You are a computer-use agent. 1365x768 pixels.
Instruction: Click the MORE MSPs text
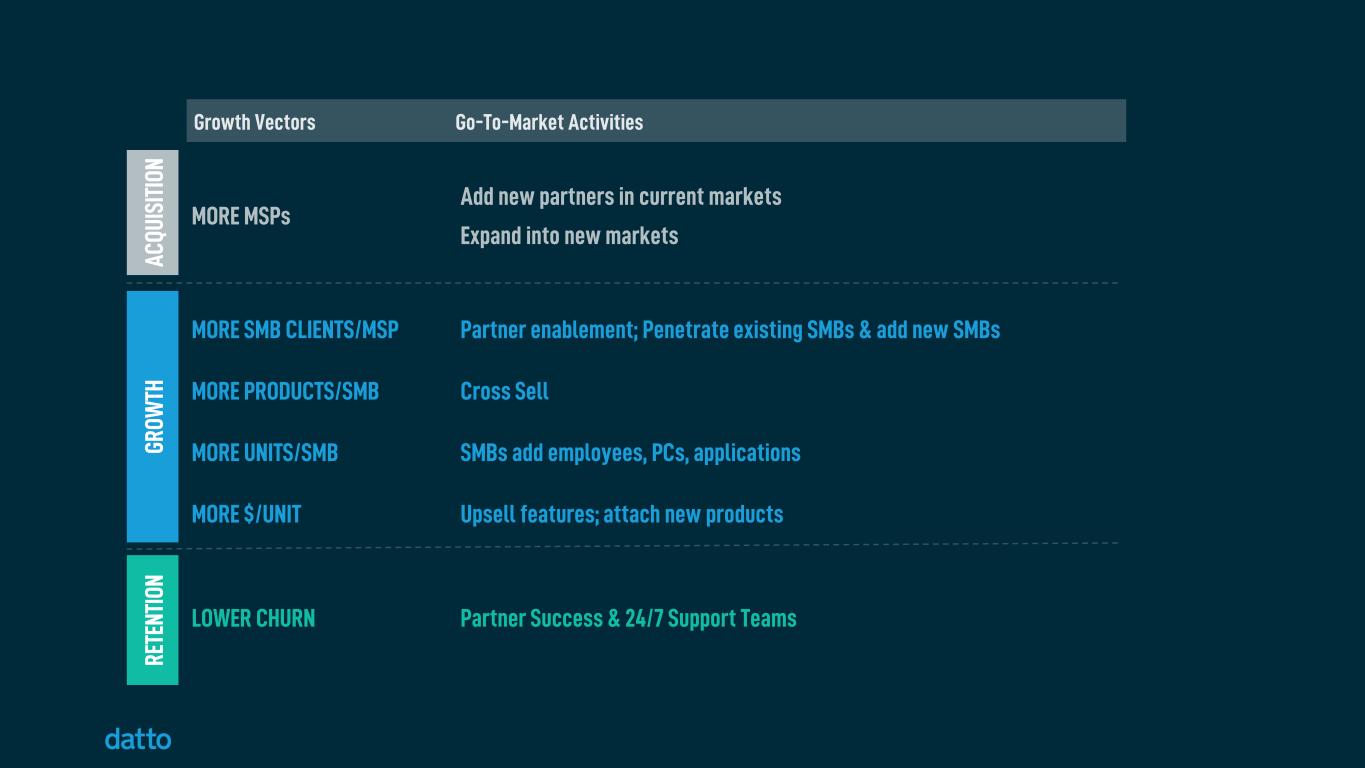pos(241,216)
